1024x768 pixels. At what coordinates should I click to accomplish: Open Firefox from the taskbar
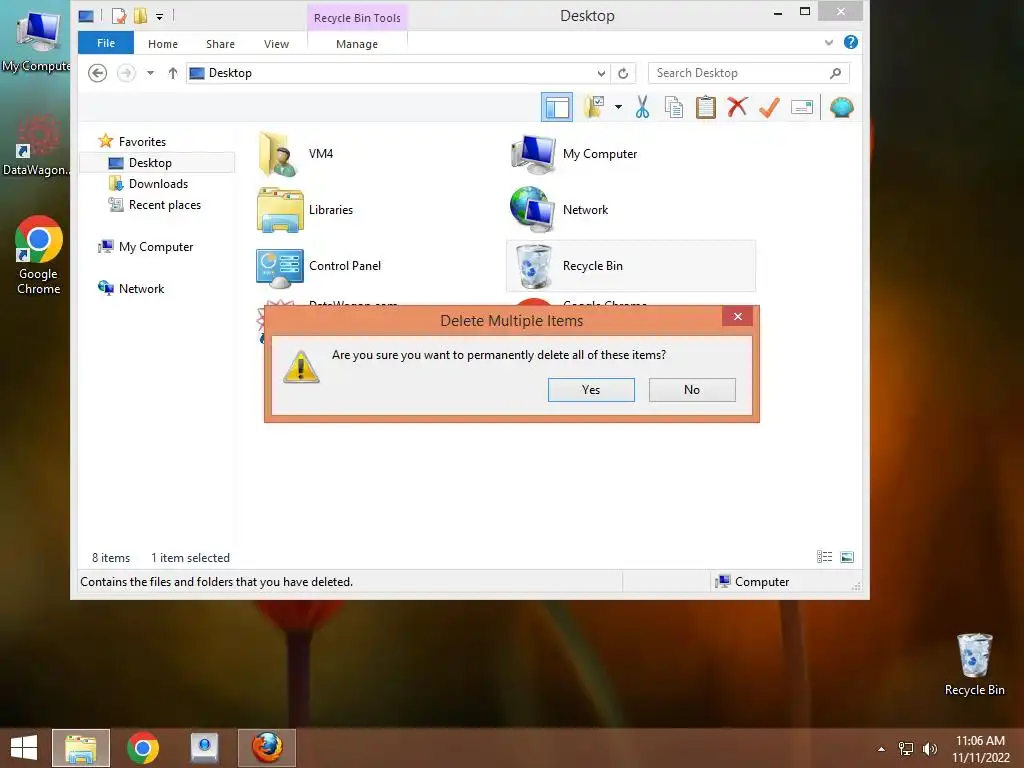[267, 748]
